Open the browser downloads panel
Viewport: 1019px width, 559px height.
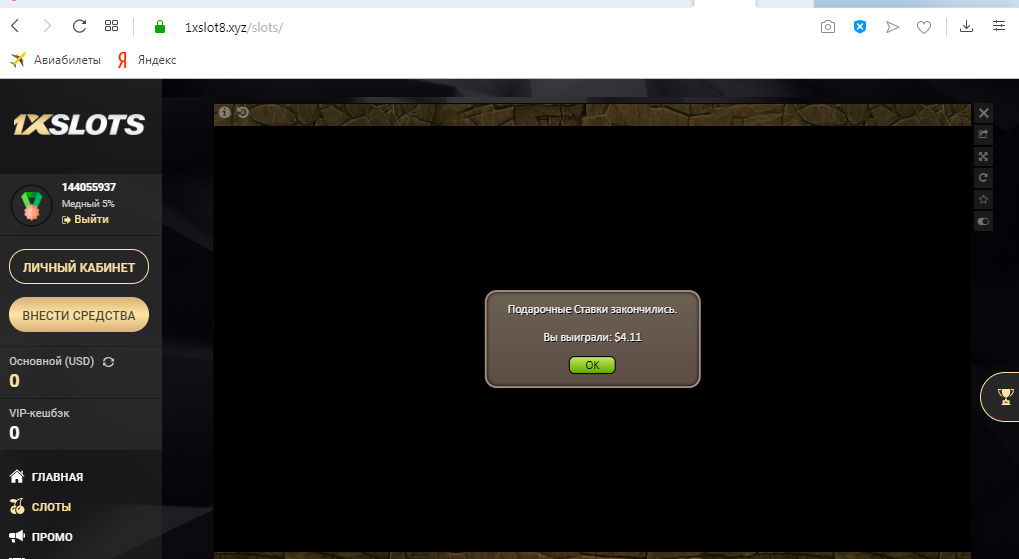[x=966, y=26]
